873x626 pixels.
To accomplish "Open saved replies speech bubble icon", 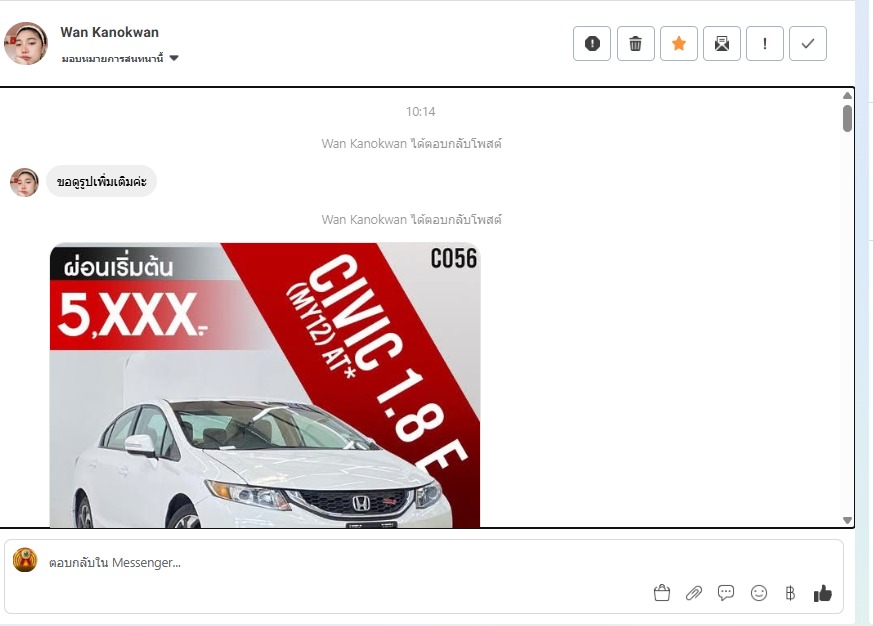I will (x=726, y=593).
